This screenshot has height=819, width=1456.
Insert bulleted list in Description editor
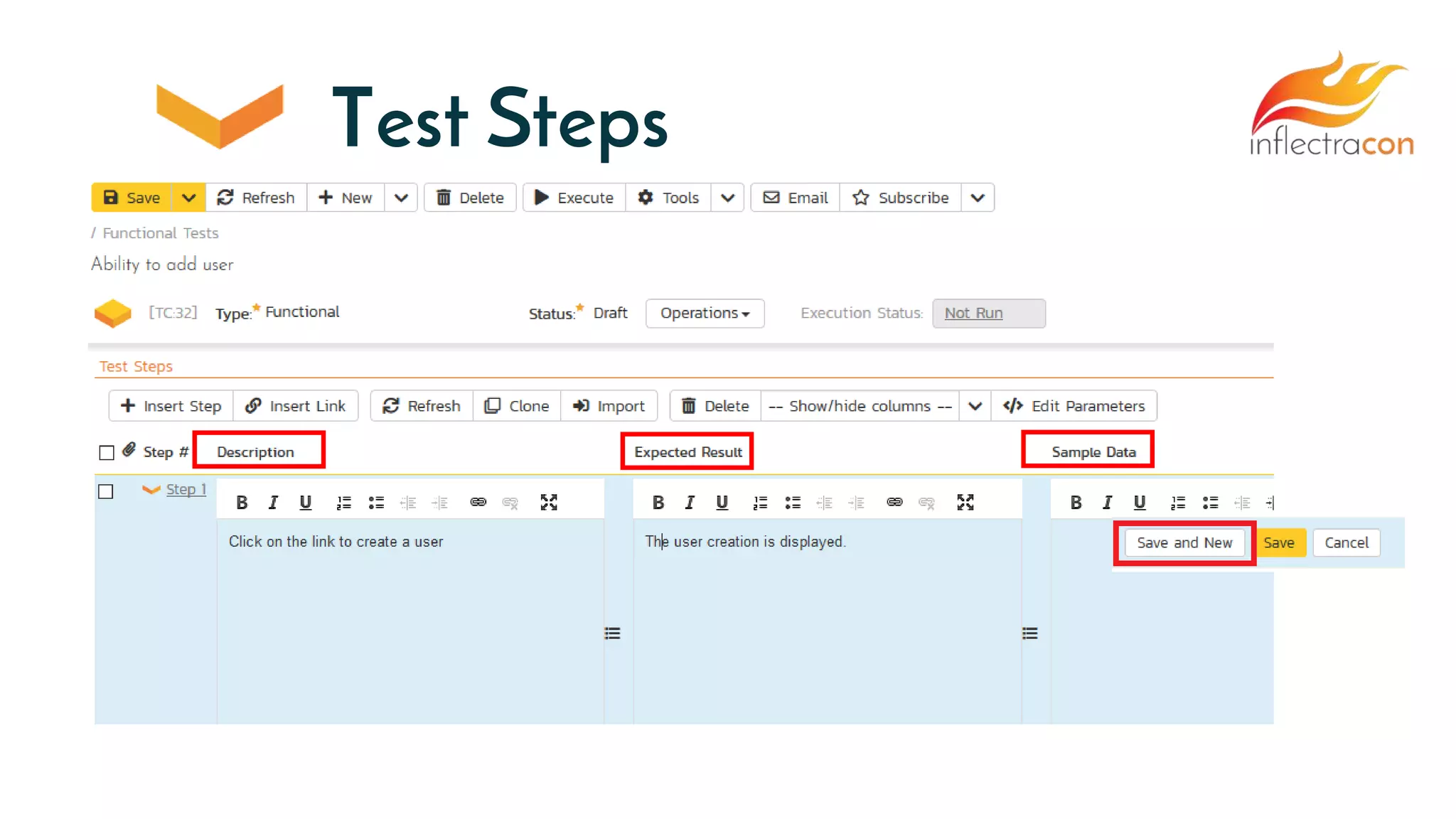376,503
